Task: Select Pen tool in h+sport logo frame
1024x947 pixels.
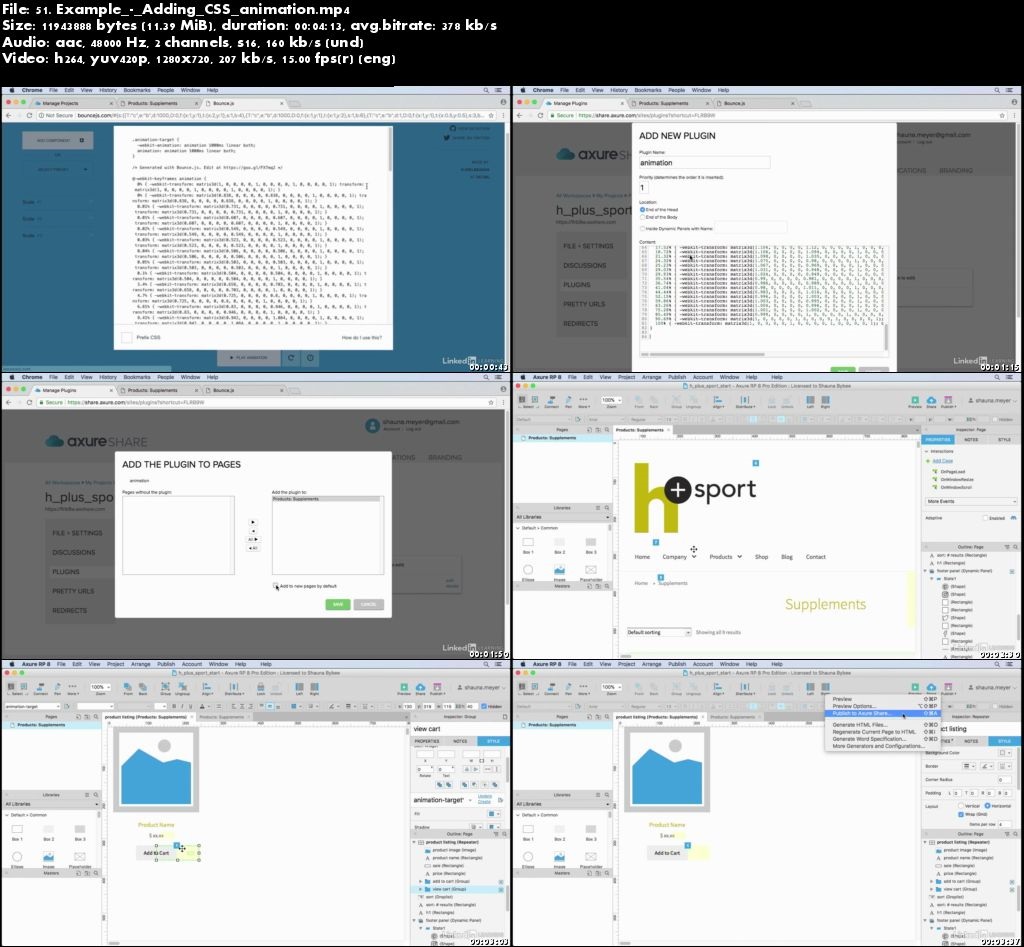Action: coord(568,401)
